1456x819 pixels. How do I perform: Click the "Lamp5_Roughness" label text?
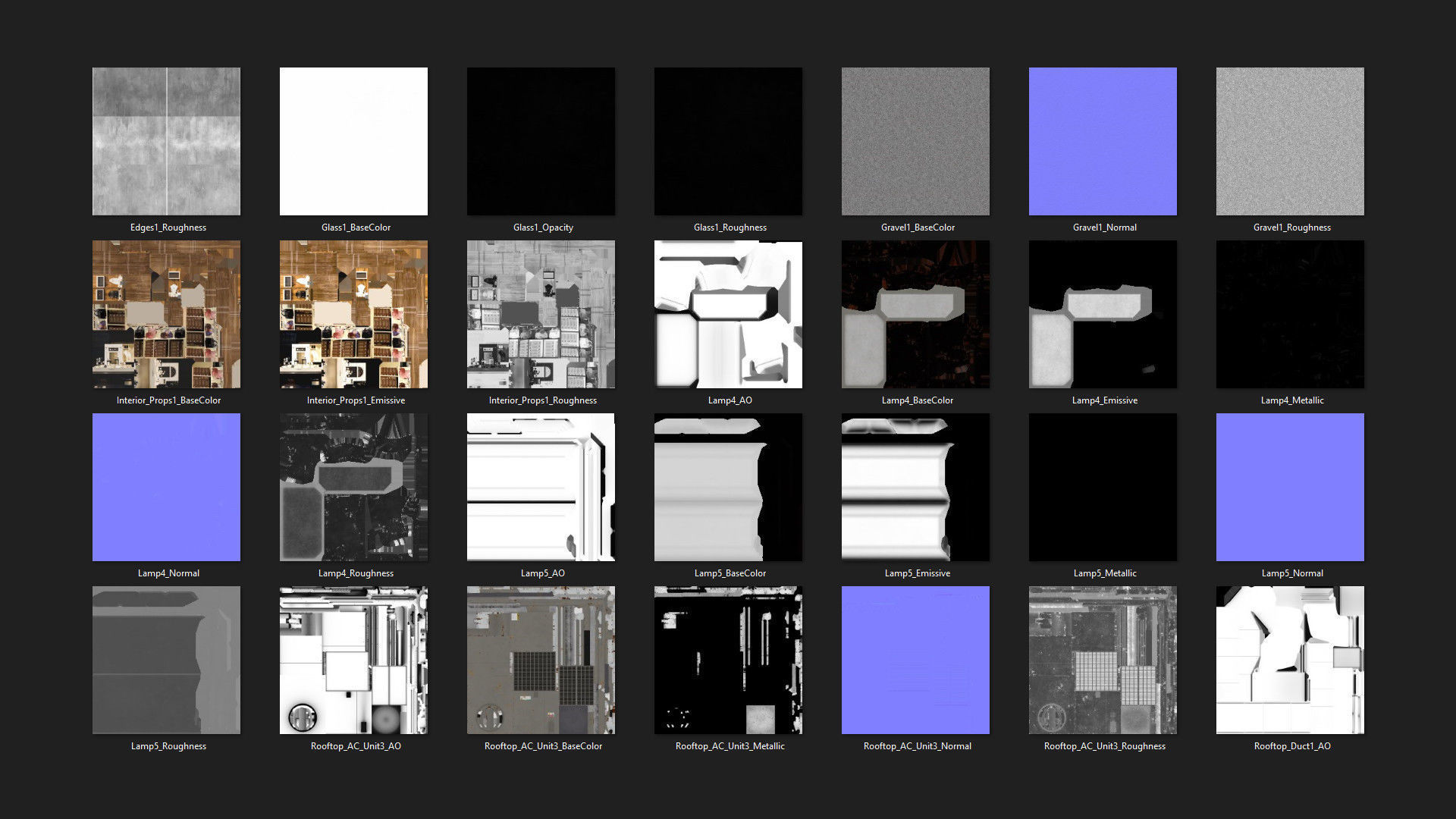(168, 746)
